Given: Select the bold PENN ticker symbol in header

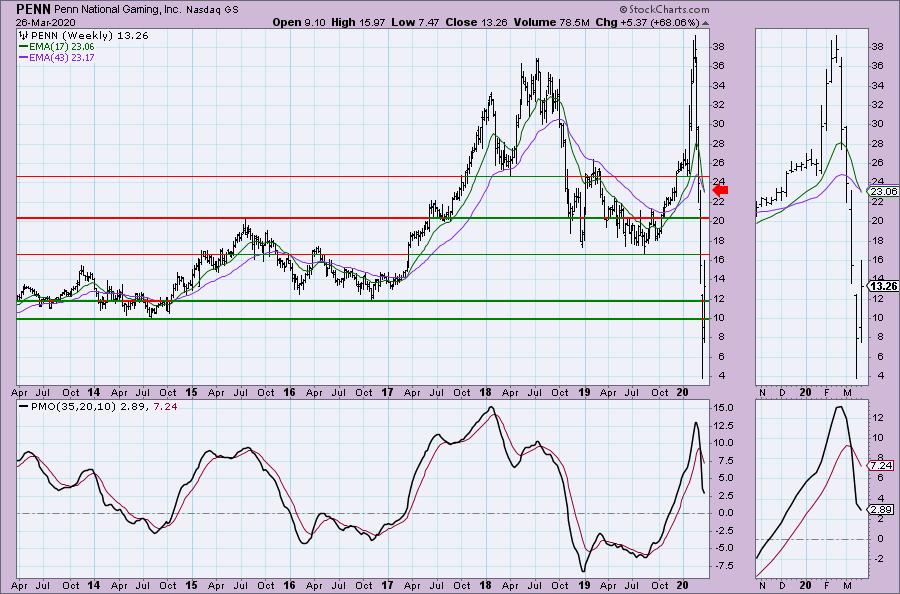Looking at the screenshot, I should pyautogui.click(x=33, y=9).
